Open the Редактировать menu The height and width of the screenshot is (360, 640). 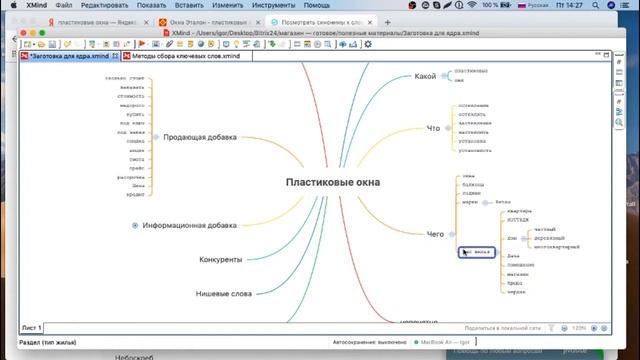tap(104, 5)
